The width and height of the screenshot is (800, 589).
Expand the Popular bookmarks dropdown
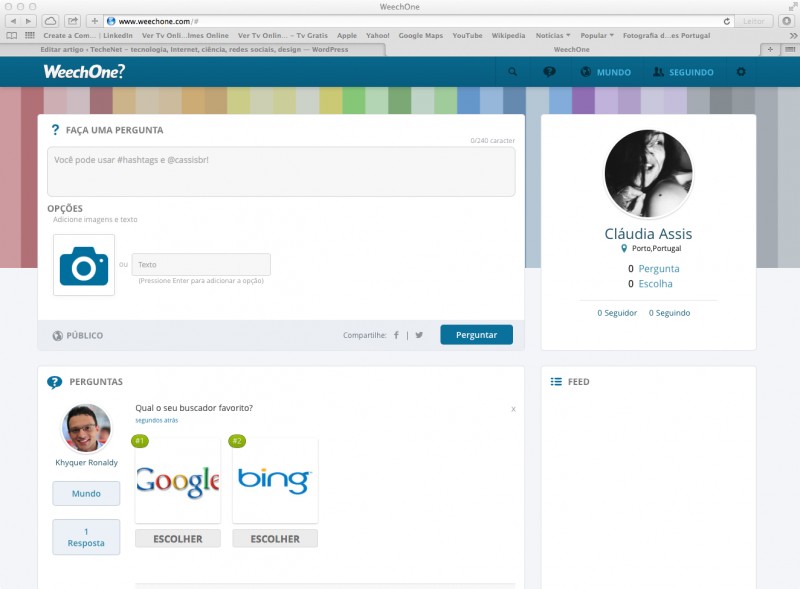pos(597,35)
